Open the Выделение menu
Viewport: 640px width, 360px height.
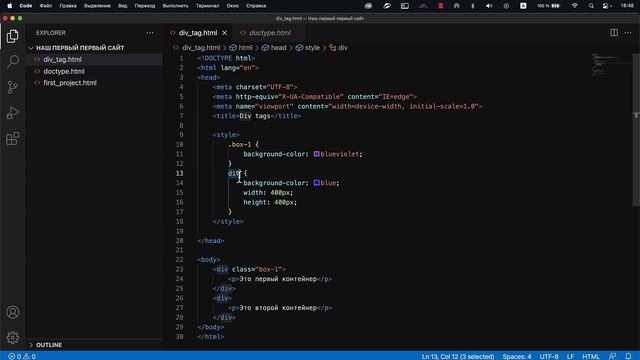[x=97, y=6]
